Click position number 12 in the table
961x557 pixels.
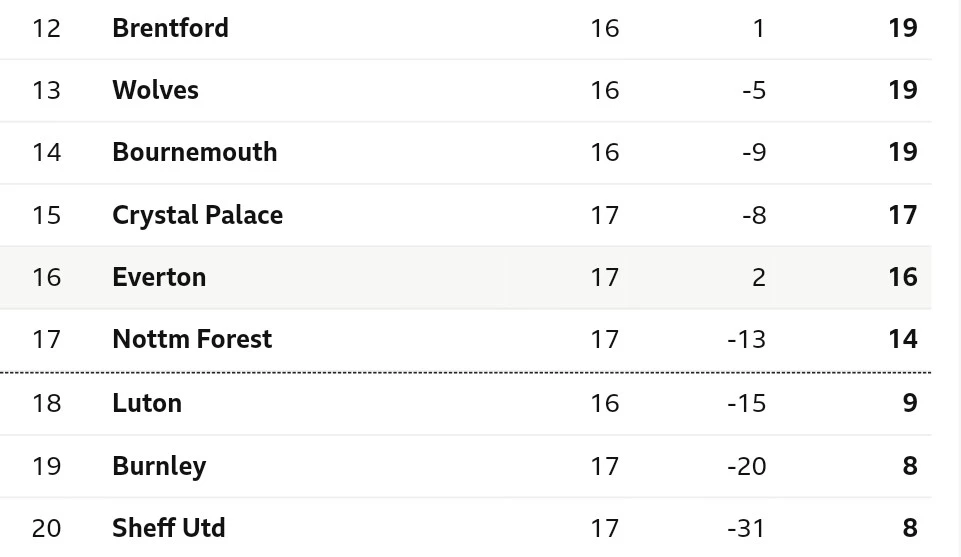[46, 28]
